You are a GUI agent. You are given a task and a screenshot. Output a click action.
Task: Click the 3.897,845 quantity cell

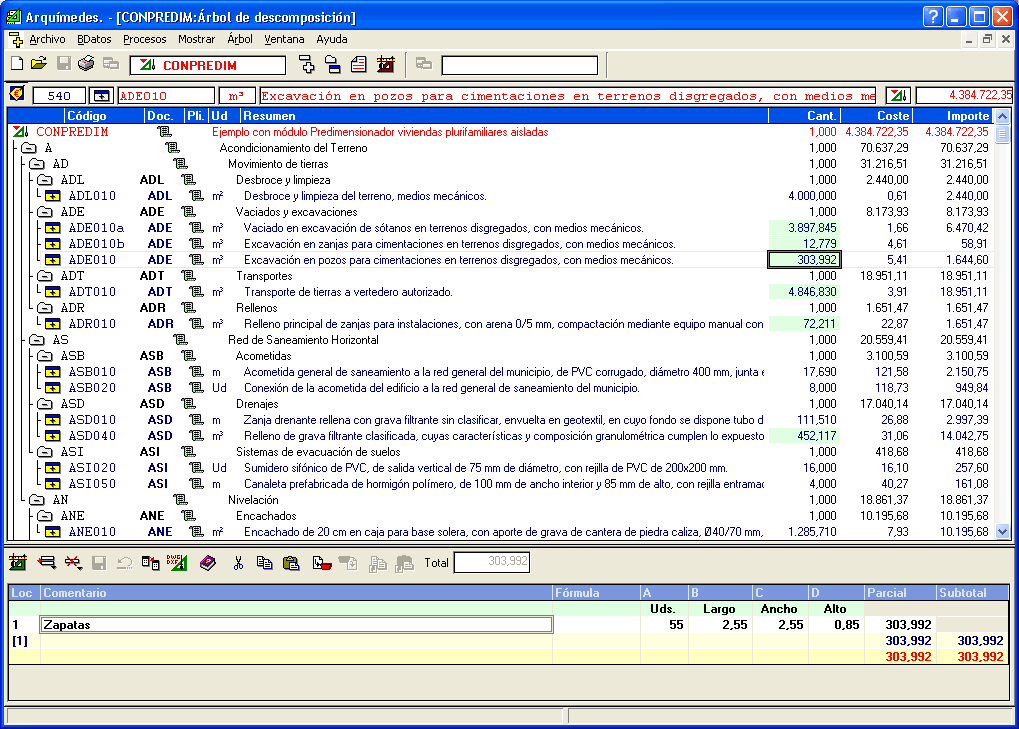(805, 228)
